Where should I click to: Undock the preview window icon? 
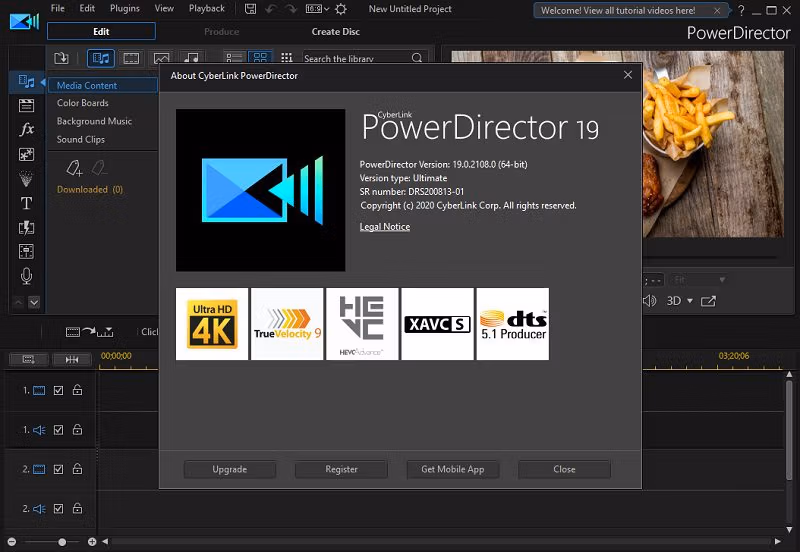coord(708,301)
